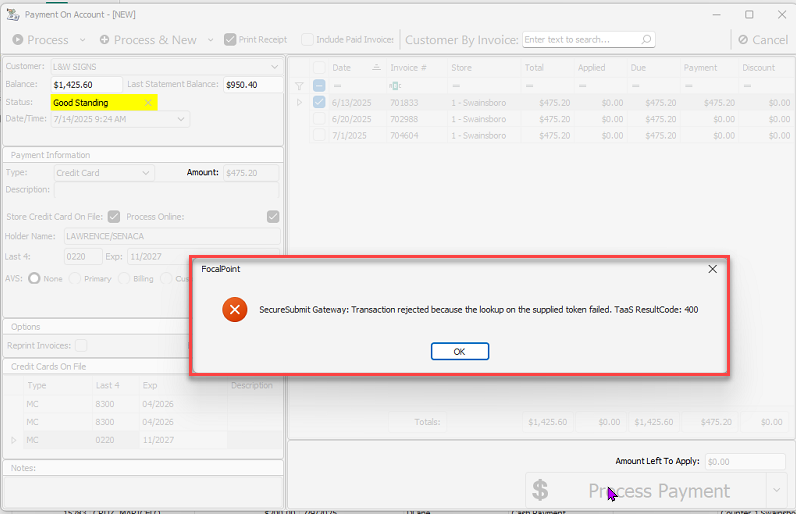Screen dimensions: 796x514
Task: Click the Process toolbar button
Action: (x=41, y=40)
